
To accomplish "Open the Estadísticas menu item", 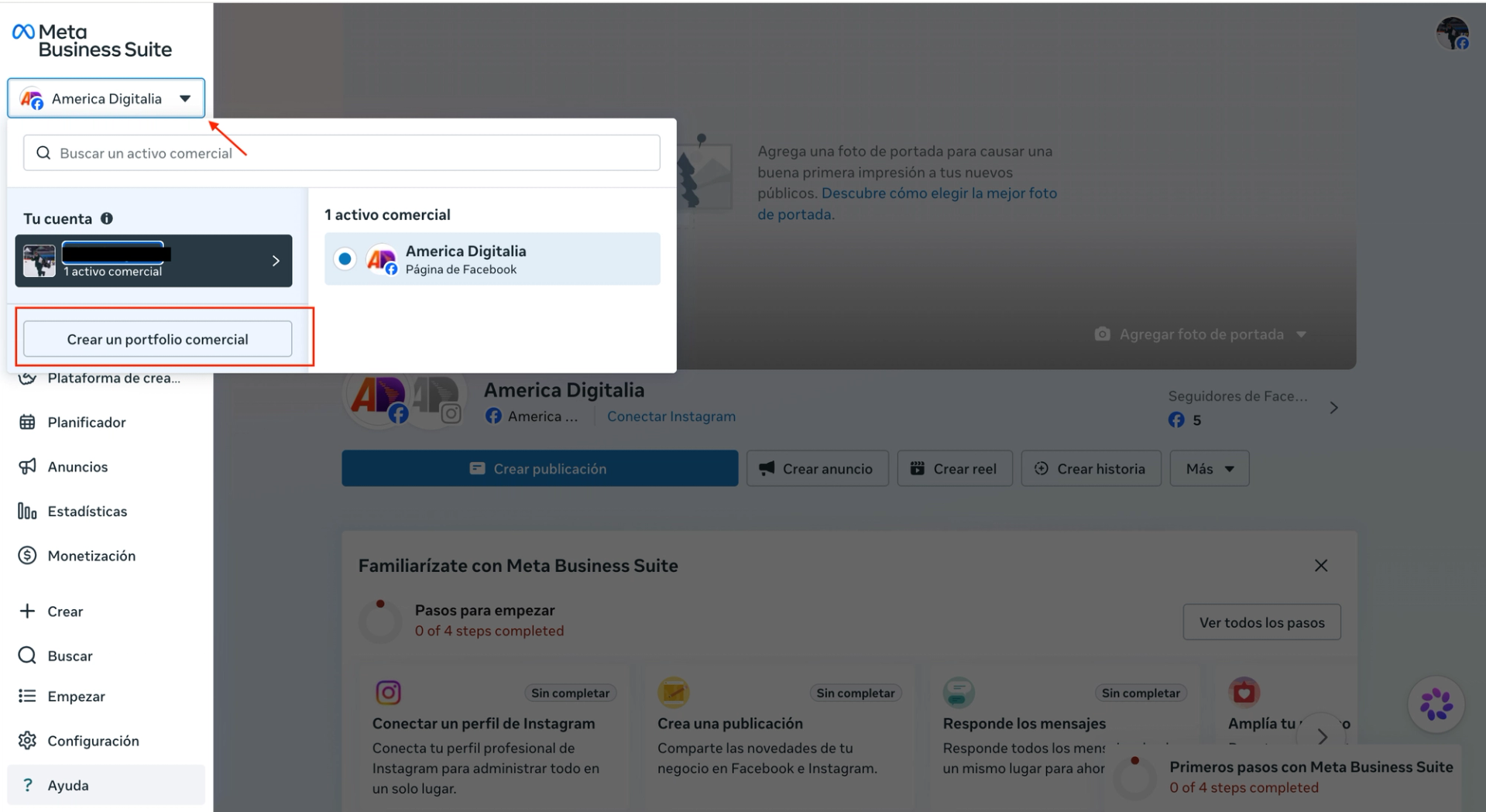I will coord(106,511).
